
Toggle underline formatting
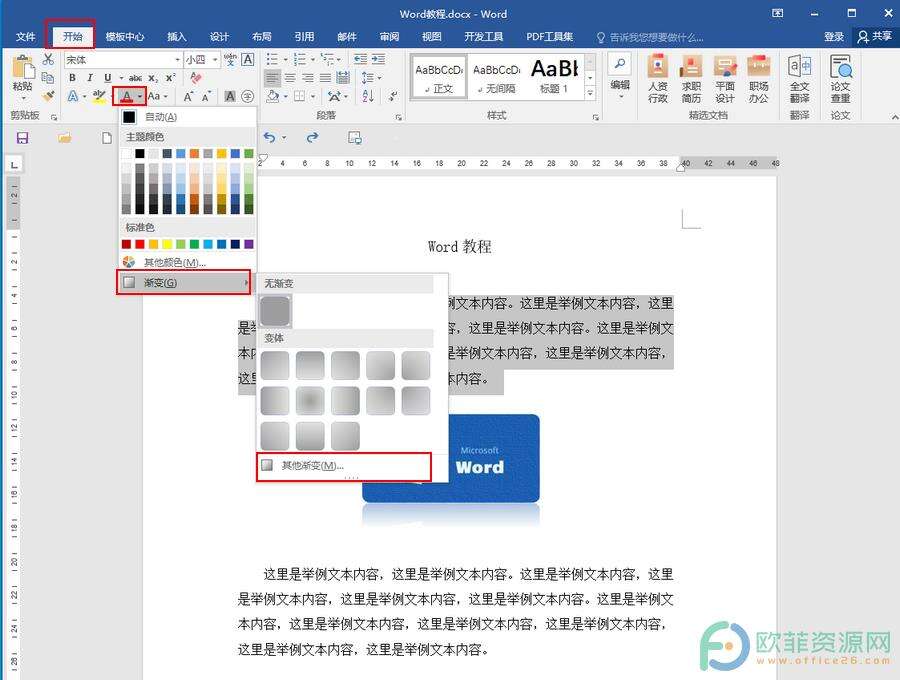tap(107, 78)
